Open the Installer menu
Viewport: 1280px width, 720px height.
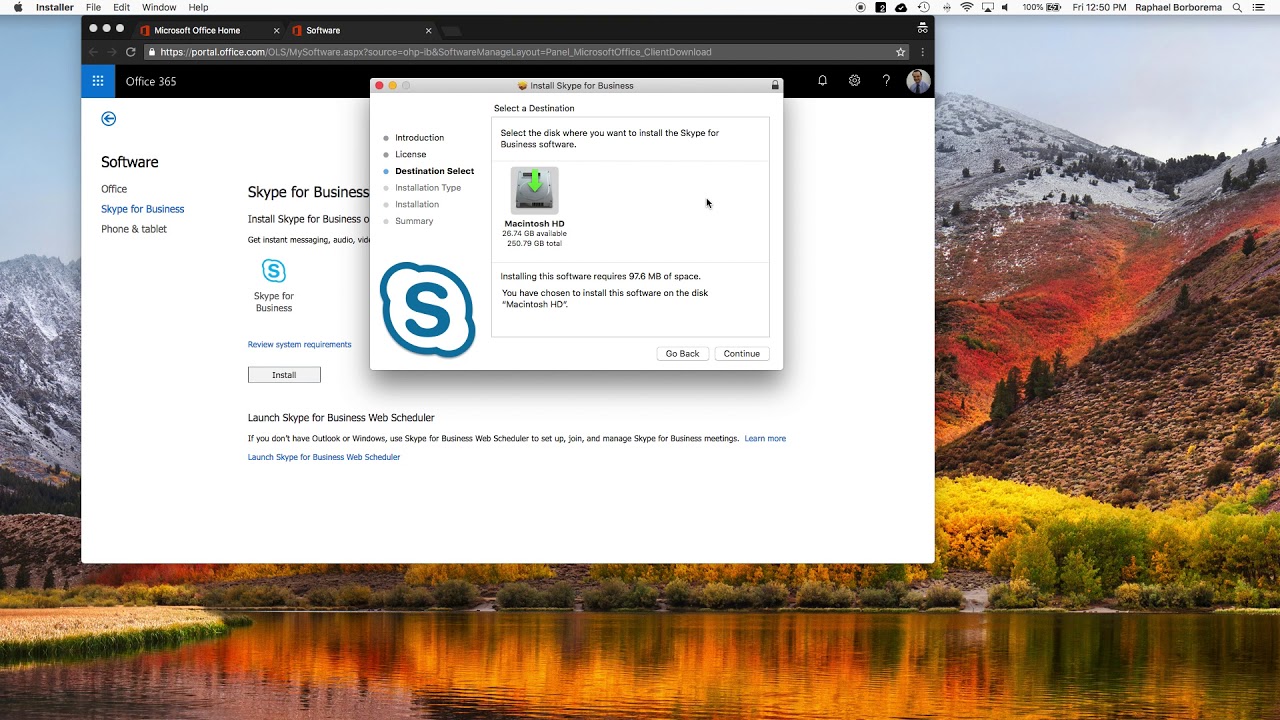(x=54, y=7)
